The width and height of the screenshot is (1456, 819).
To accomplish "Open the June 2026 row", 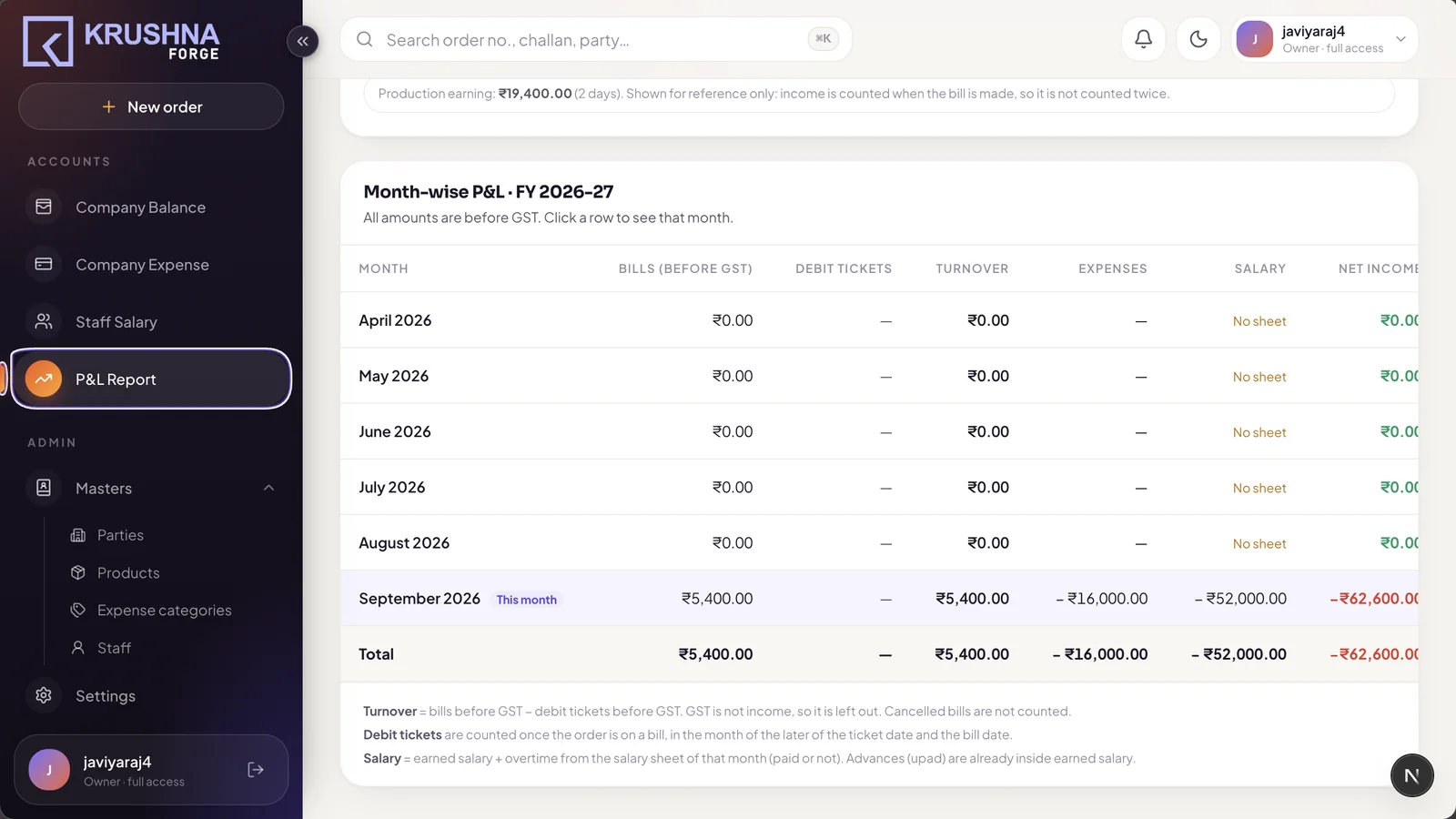I will [879, 431].
